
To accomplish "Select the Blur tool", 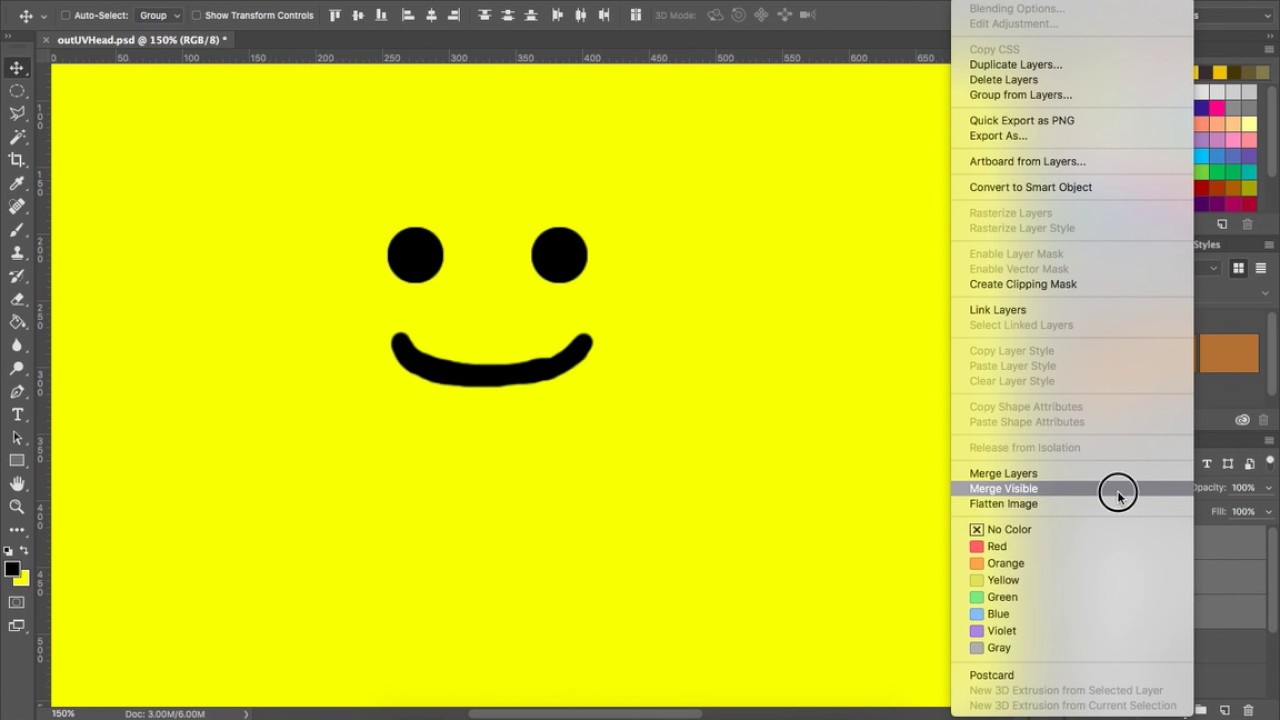I will pyautogui.click(x=17, y=345).
